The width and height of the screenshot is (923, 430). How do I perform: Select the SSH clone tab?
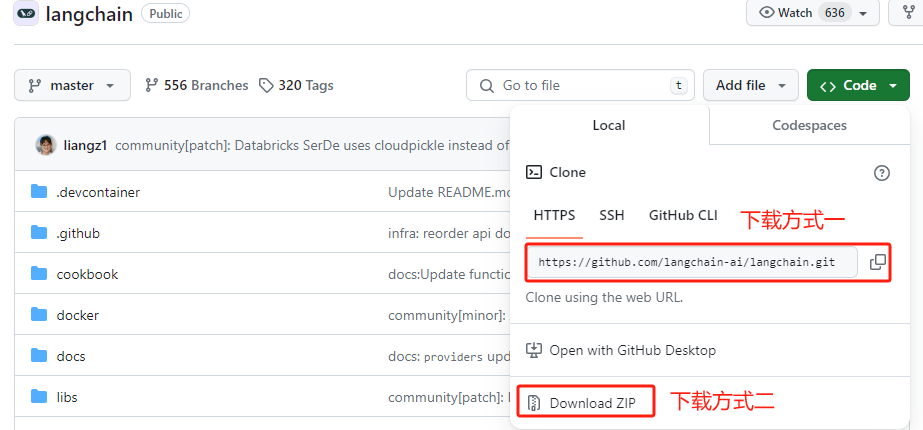coord(611,215)
